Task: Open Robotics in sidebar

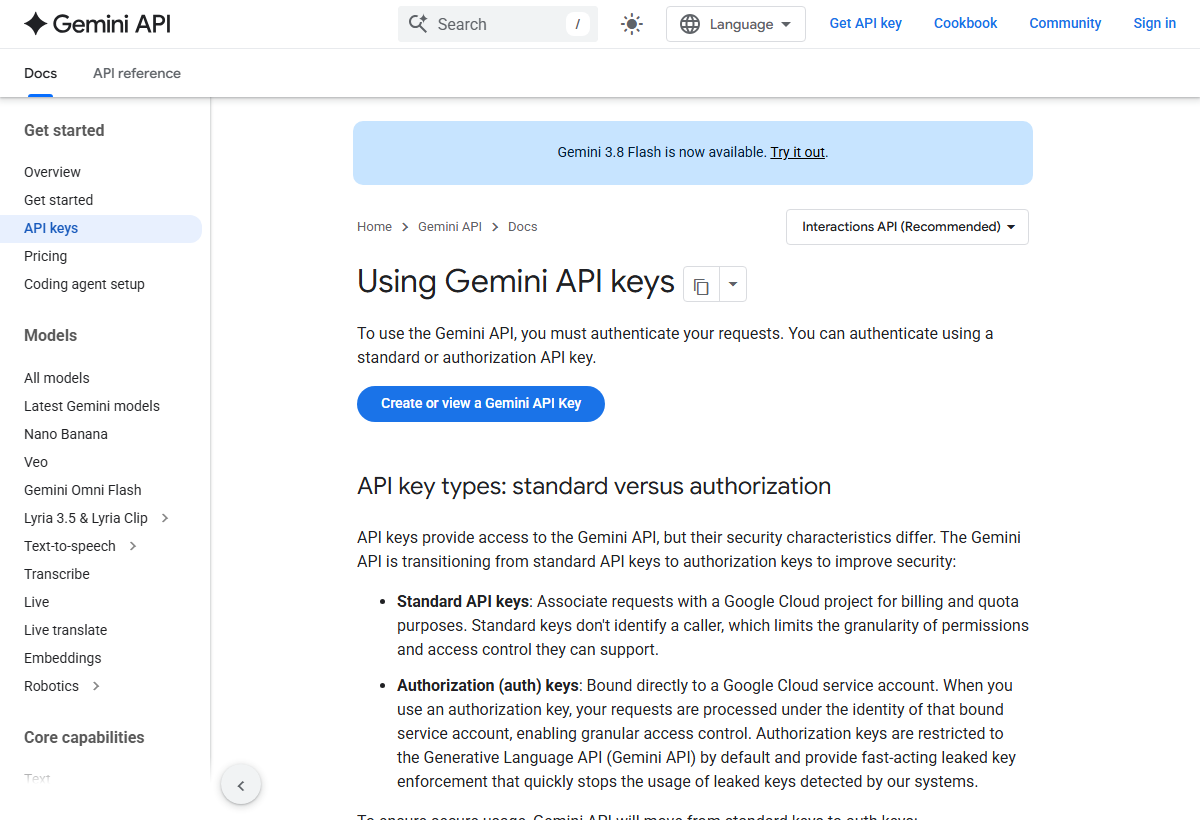Action: (x=51, y=686)
